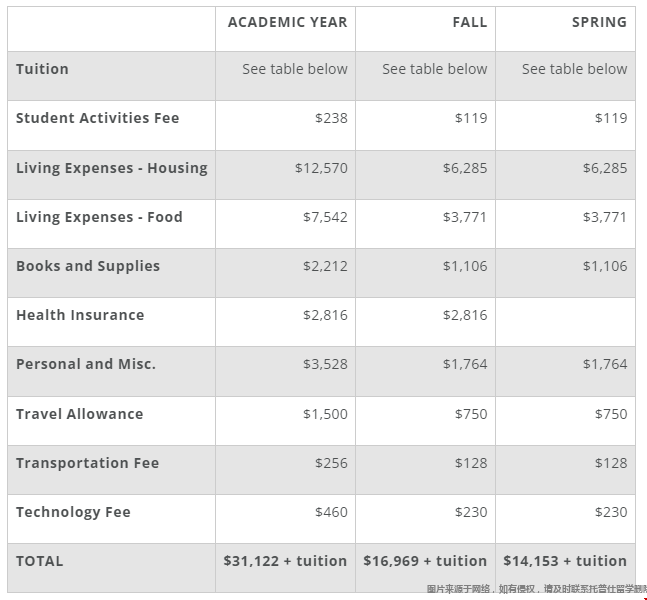Click the Technology Fee row label
Viewport: 647px width, 600px height.
[73, 512]
